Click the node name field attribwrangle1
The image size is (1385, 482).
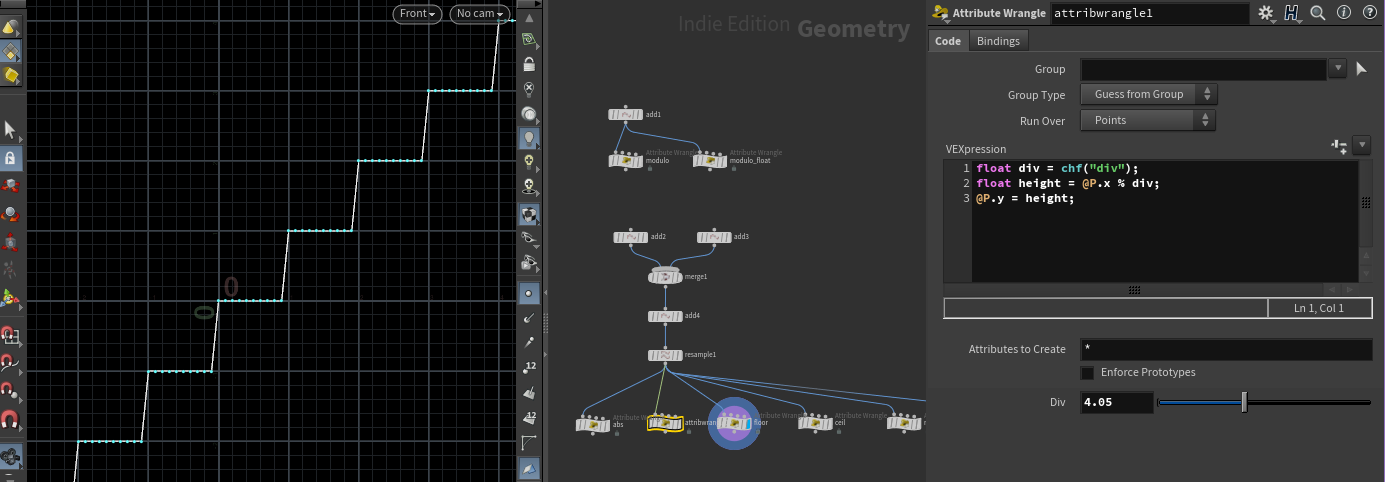1150,13
